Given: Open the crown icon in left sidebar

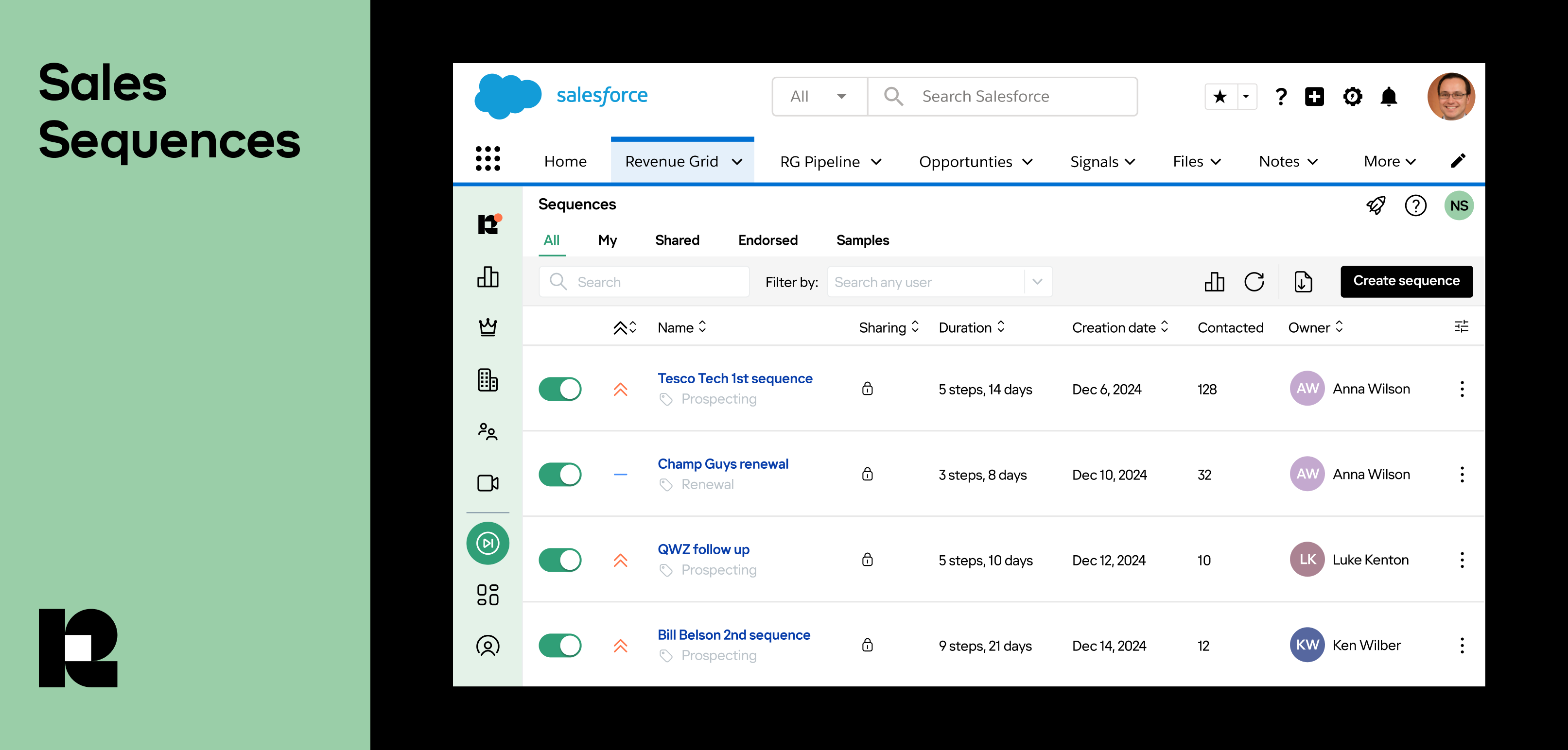Looking at the screenshot, I should [488, 327].
